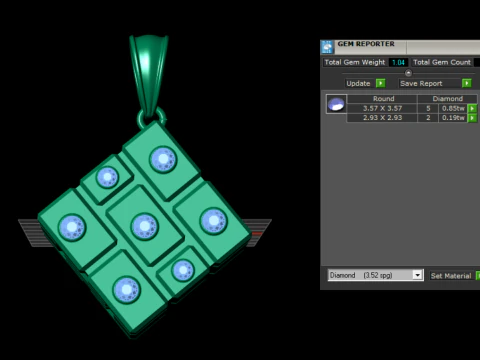This screenshot has width=480, height=360.
Task: Open the Diamond material dropdown arrow
Action: coord(417,275)
